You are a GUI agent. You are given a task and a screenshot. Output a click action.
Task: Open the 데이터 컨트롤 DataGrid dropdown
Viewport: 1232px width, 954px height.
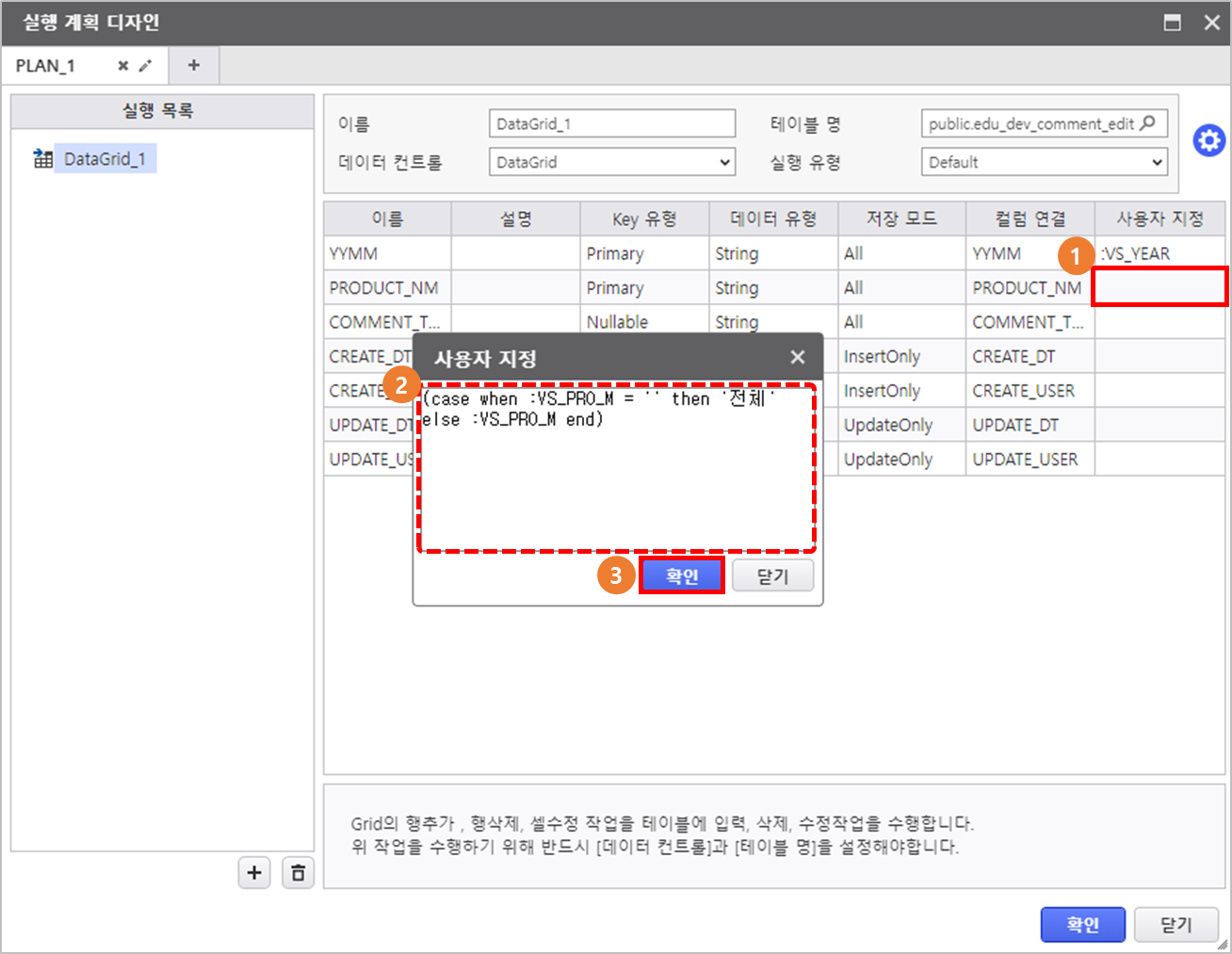[x=612, y=162]
